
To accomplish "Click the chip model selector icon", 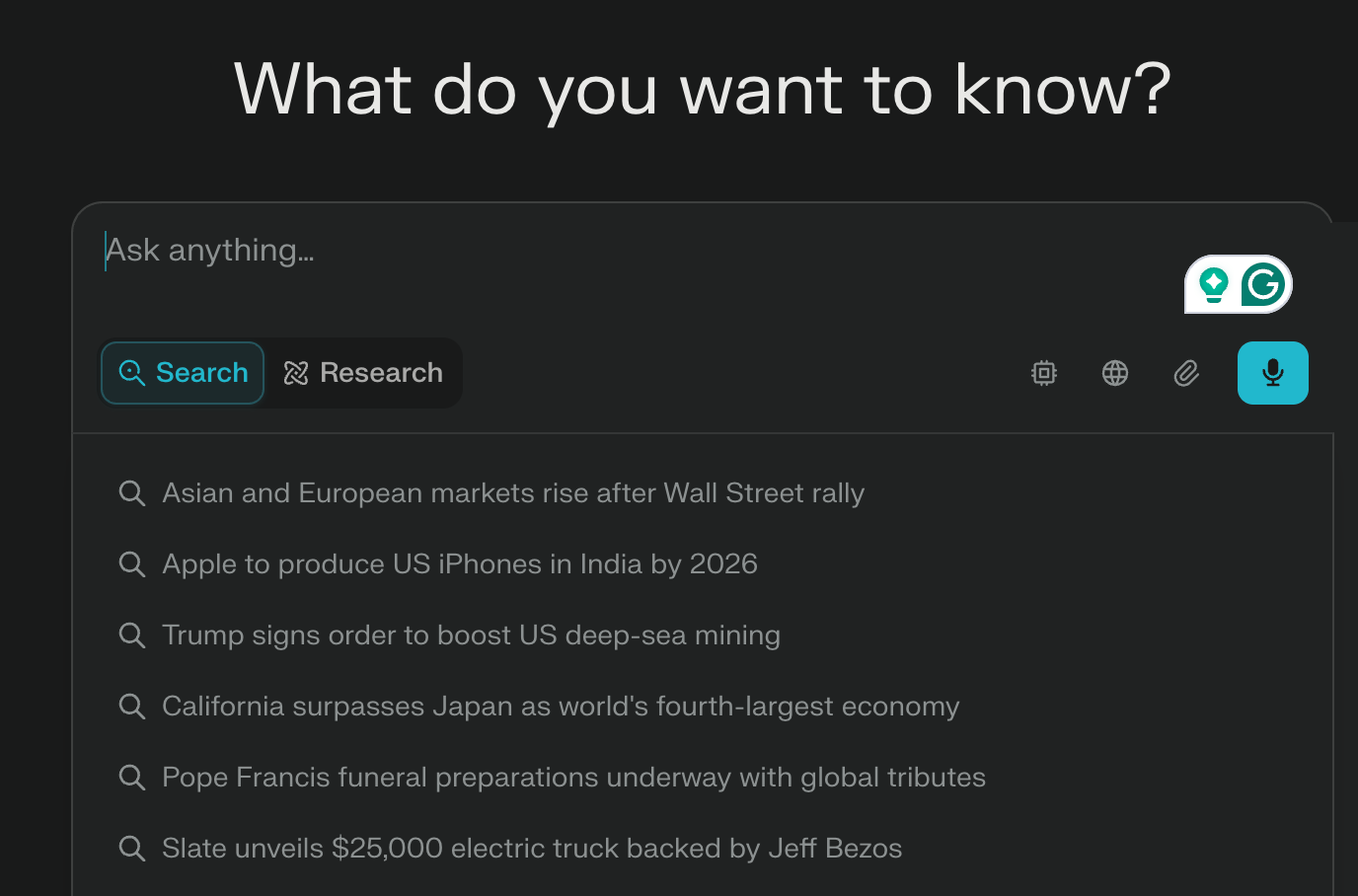I will [1044, 373].
